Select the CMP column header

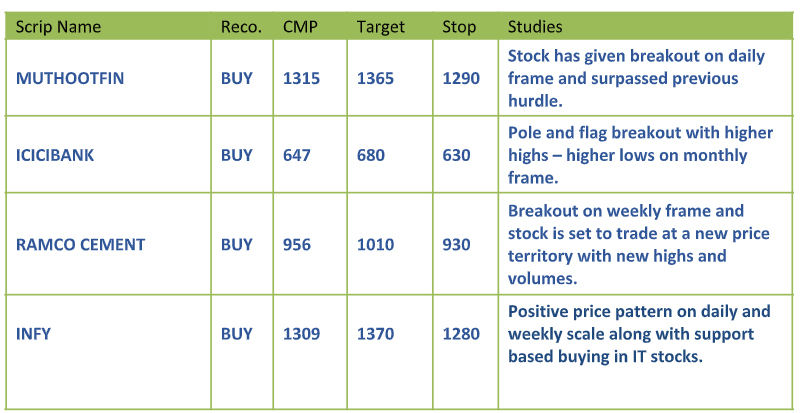[300, 26]
